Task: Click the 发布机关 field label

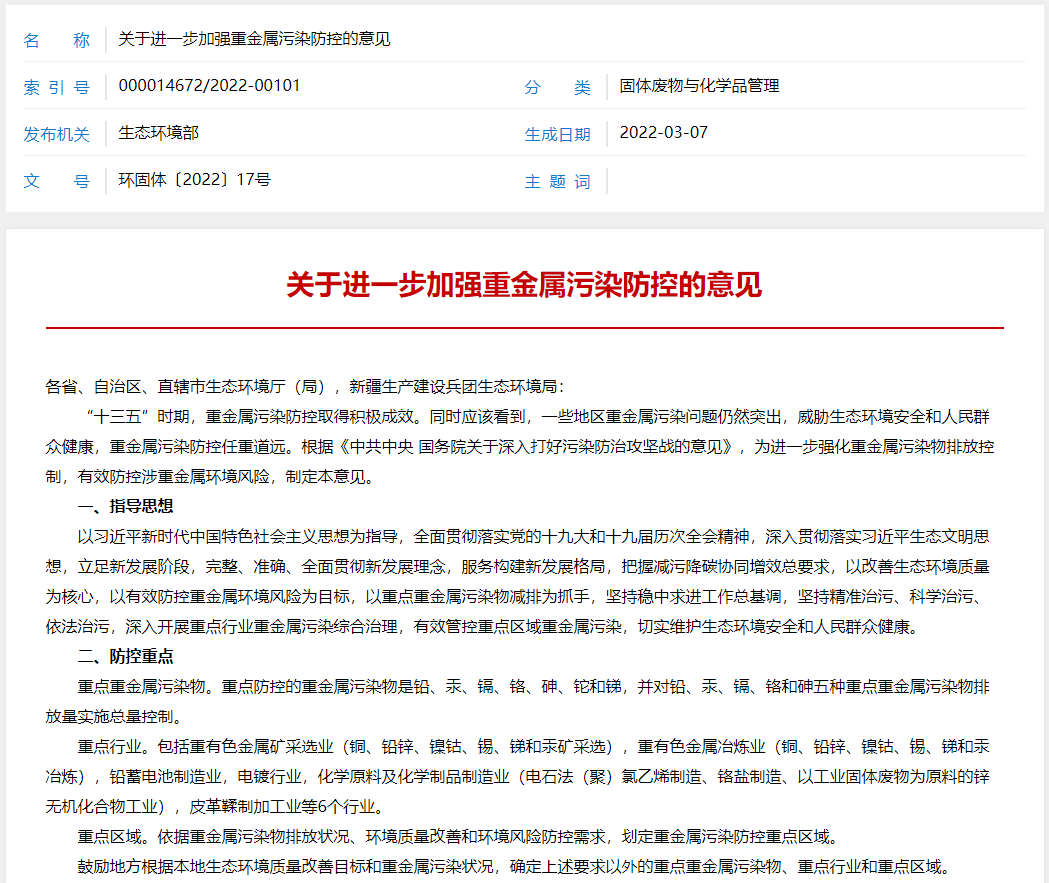Action: click(x=57, y=133)
